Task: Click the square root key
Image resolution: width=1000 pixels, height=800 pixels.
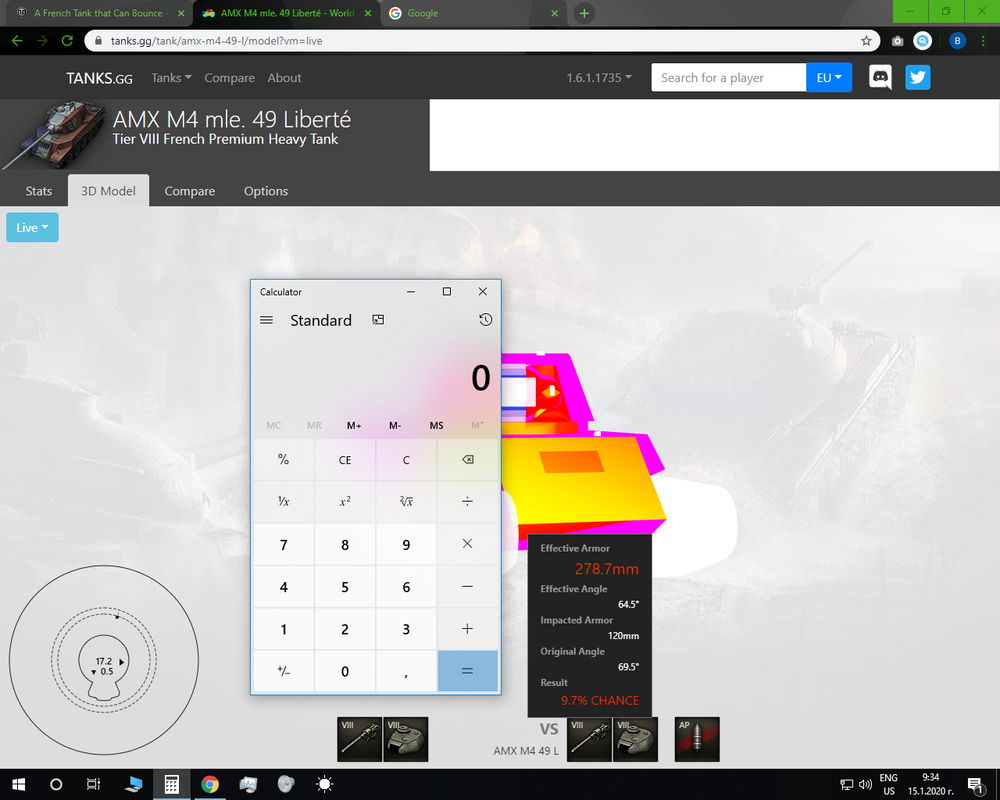Action: (x=406, y=501)
